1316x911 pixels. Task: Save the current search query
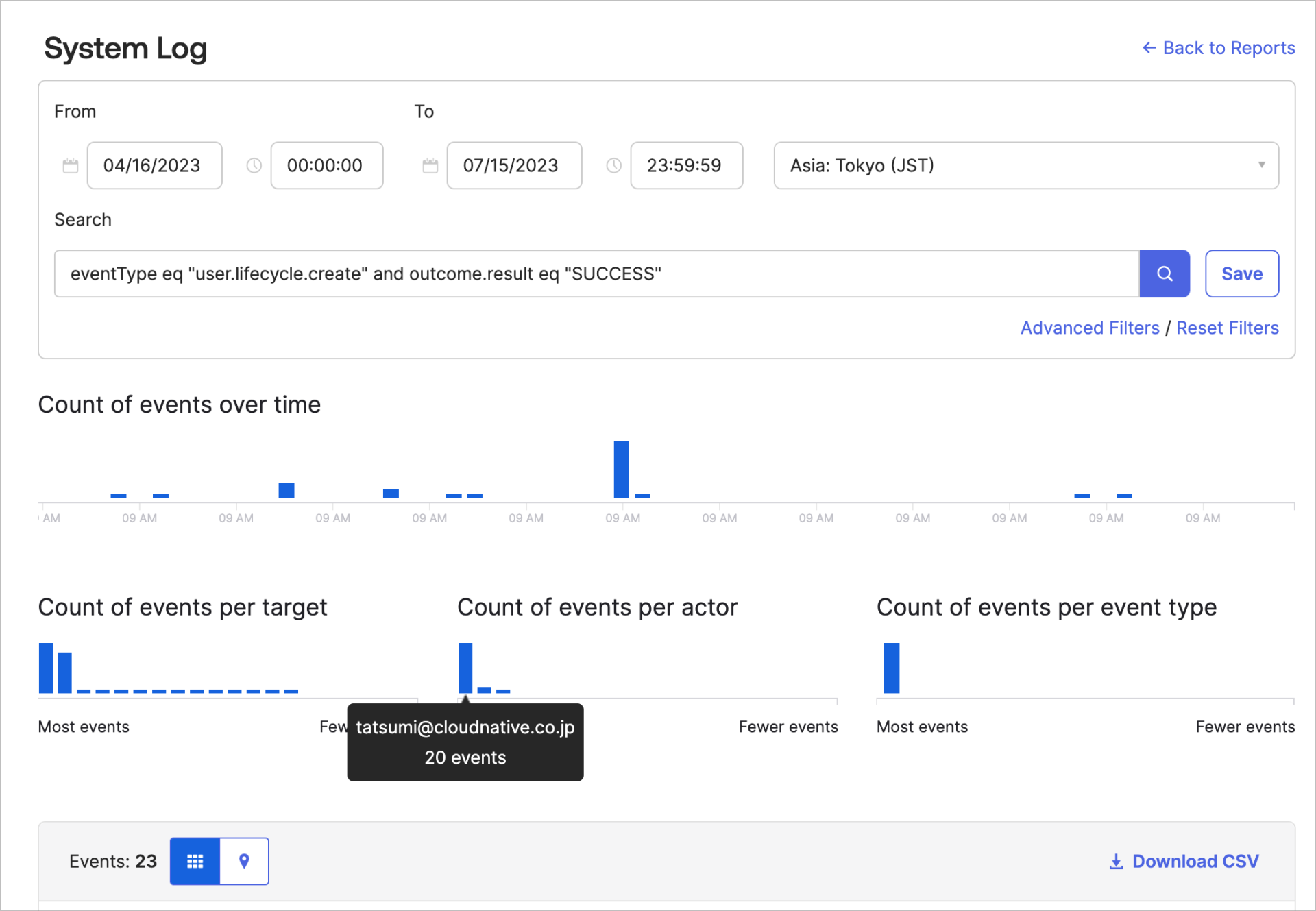pos(1242,274)
